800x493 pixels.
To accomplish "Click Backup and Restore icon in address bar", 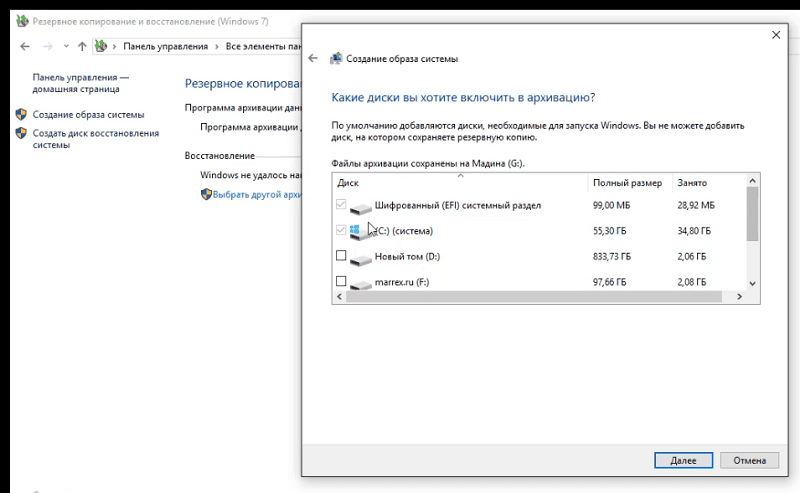I will click(x=101, y=46).
